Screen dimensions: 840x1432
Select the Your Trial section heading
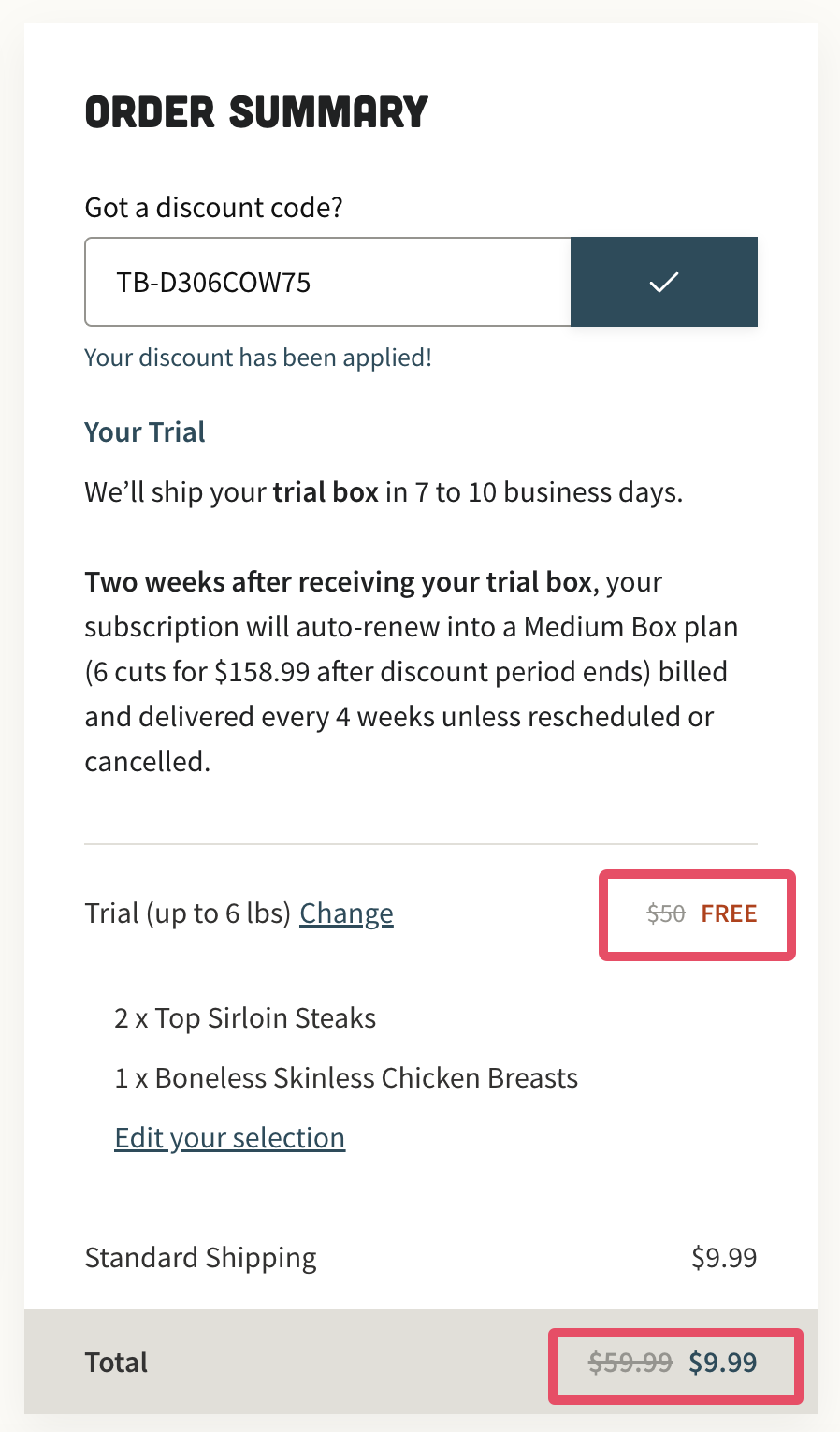pos(145,432)
